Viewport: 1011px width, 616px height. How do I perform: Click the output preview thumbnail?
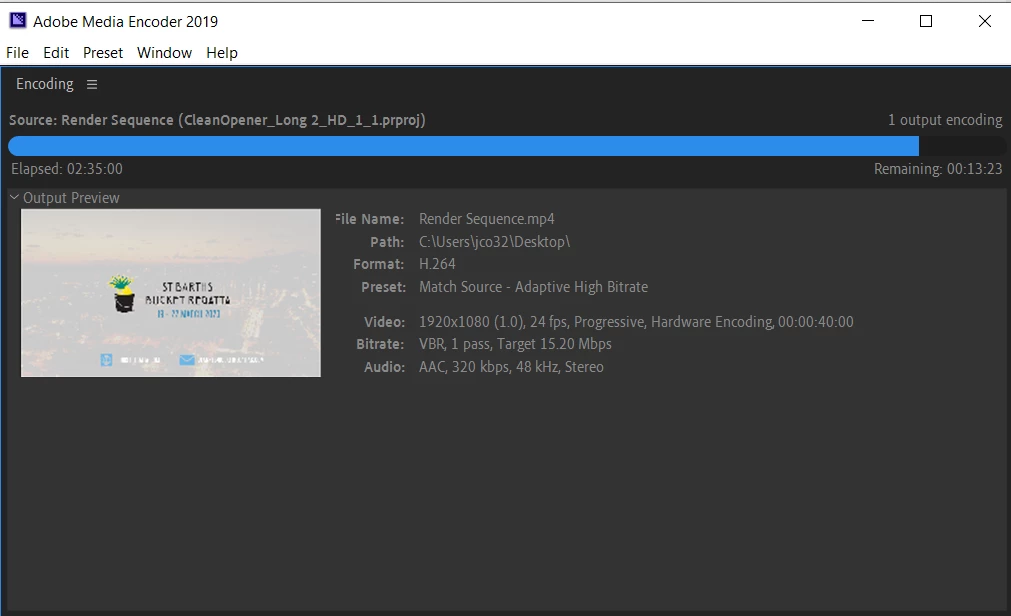pyautogui.click(x=171, y=293)
